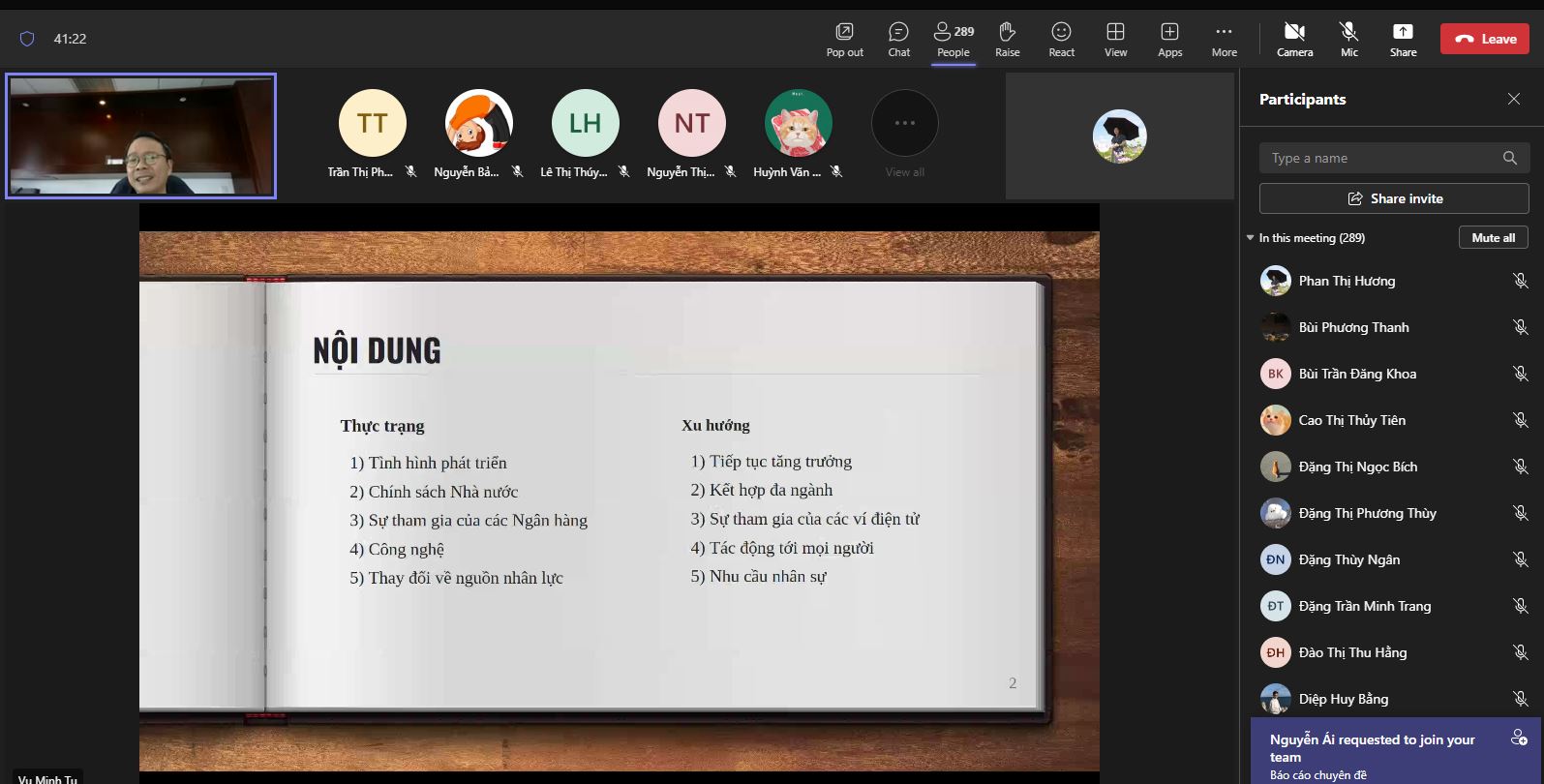Raise your hand in the meeting
Viewport: 1544px width, 784px height.
pyautogui.click(x=1007, y=39)
